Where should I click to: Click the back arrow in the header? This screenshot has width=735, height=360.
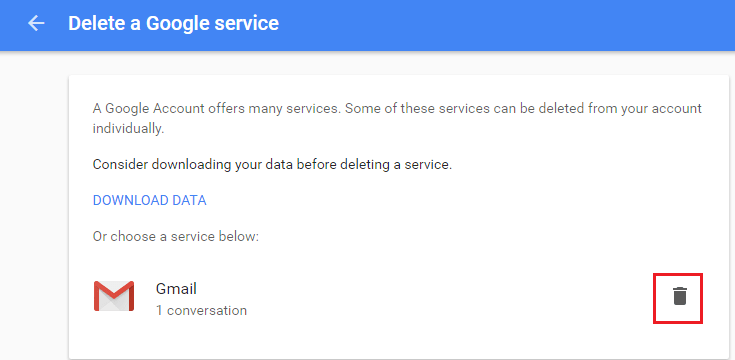pyautogui.click(x=36, y=23)
